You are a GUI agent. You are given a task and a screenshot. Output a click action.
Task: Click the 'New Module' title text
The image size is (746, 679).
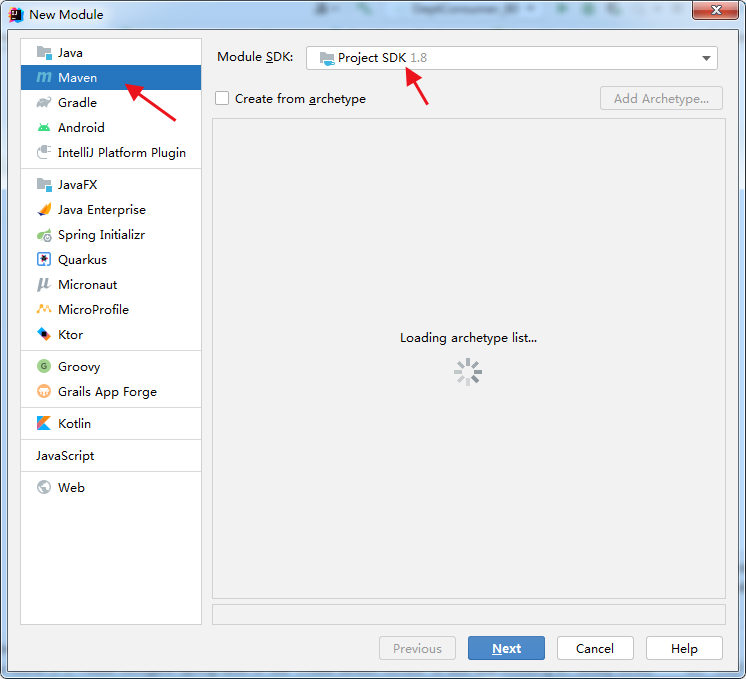pos(66,15)
